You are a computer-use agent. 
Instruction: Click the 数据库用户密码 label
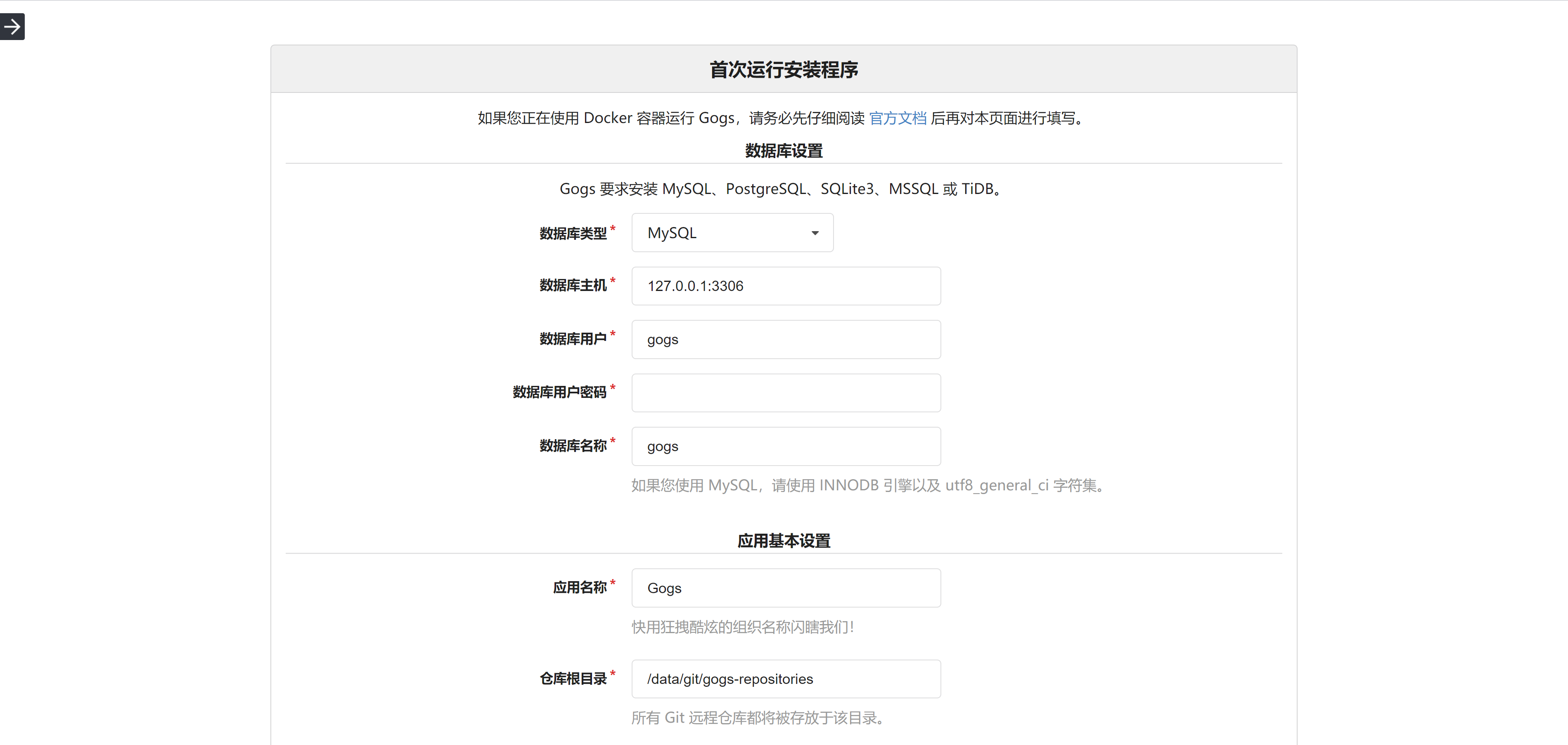pyautogui.click(x=559, y=393)
